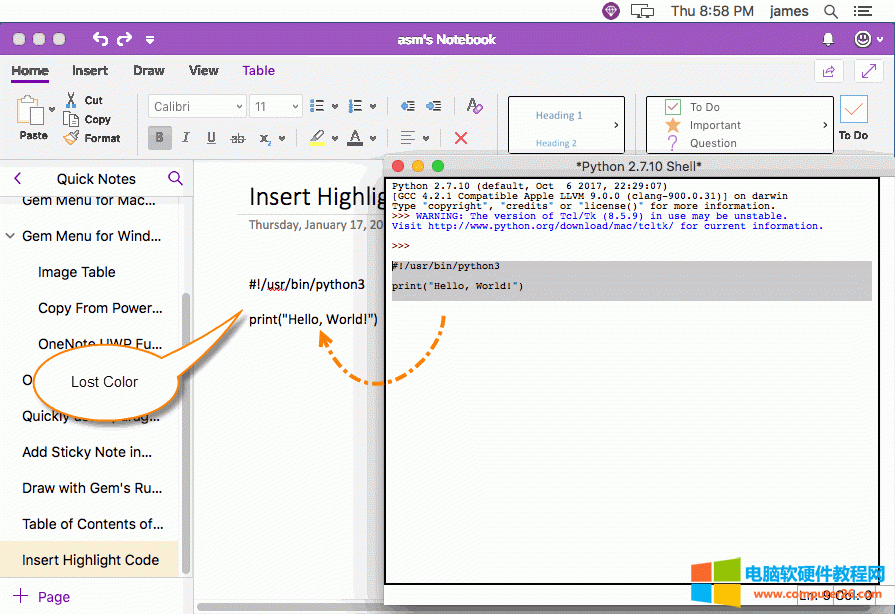Viewport: 895px width, 614px height.
Task: Open the Table tab
Action: click(258, 71)
